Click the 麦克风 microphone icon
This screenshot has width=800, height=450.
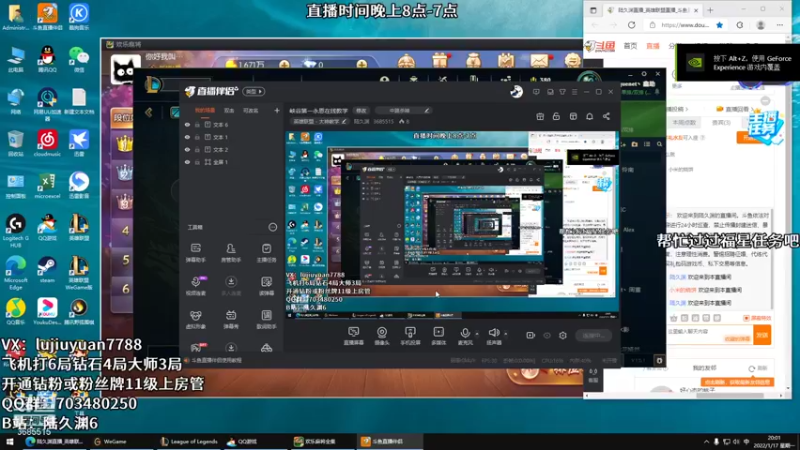pos(465,333)
